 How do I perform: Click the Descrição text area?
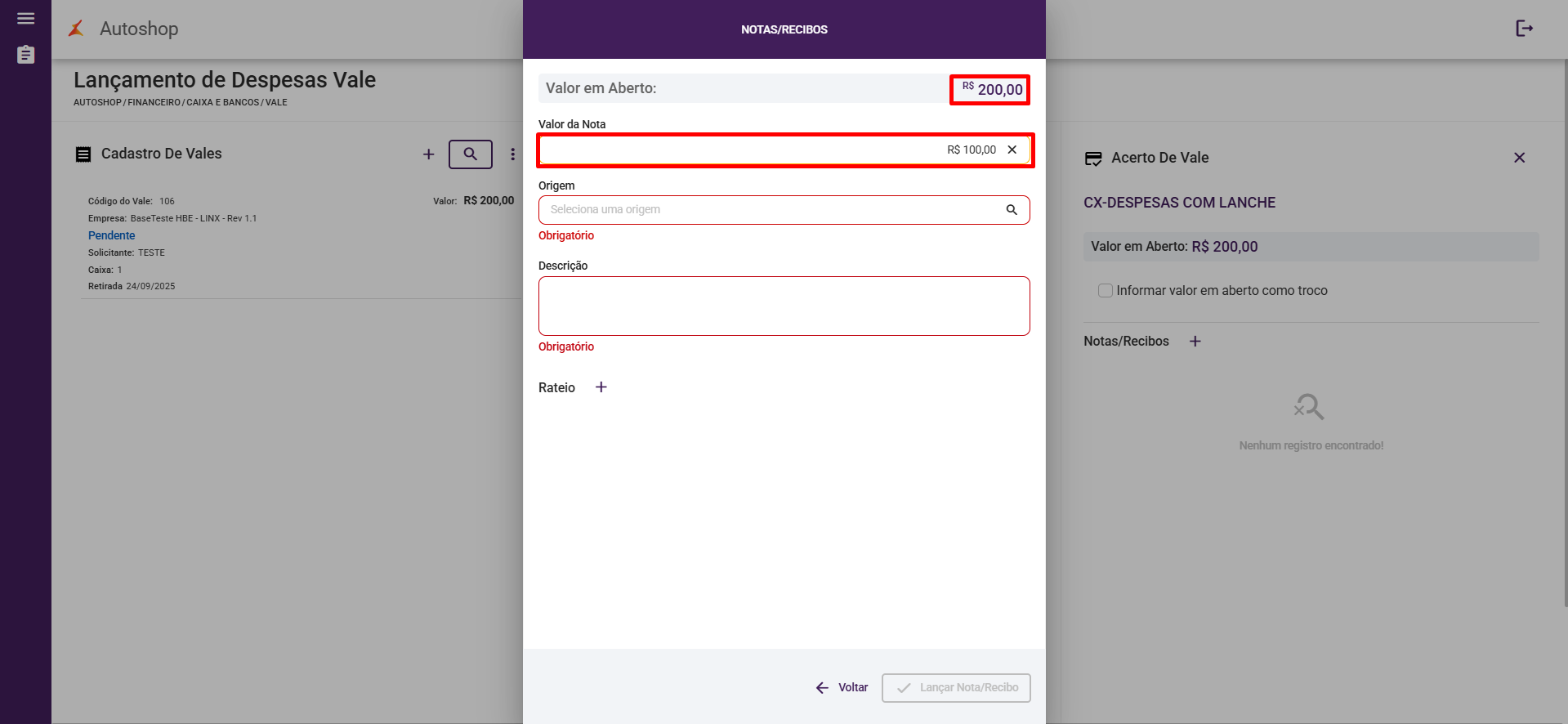pos(784,306)
